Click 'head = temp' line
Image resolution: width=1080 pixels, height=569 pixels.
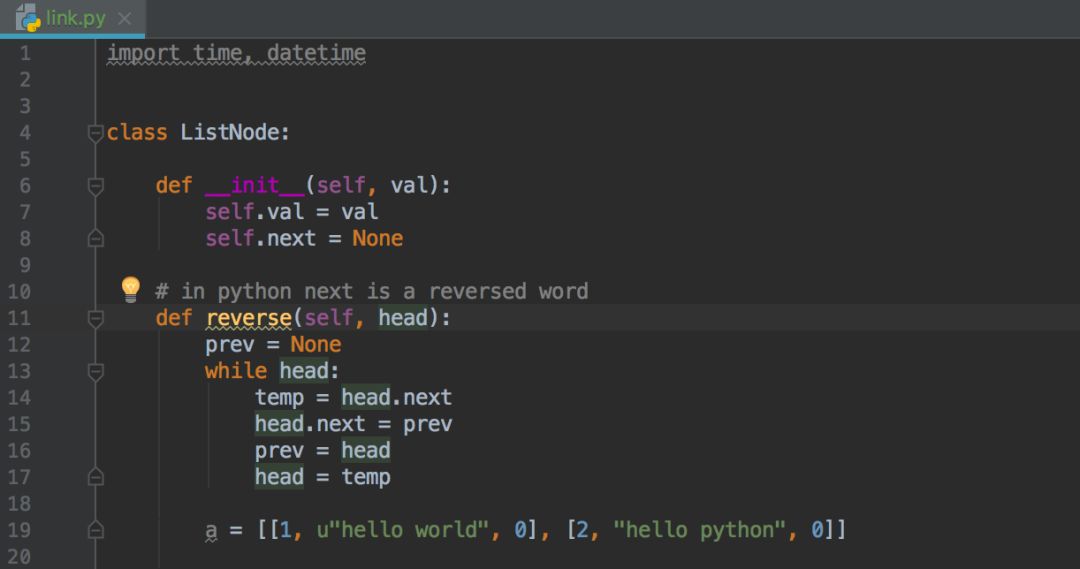point(322,477)
